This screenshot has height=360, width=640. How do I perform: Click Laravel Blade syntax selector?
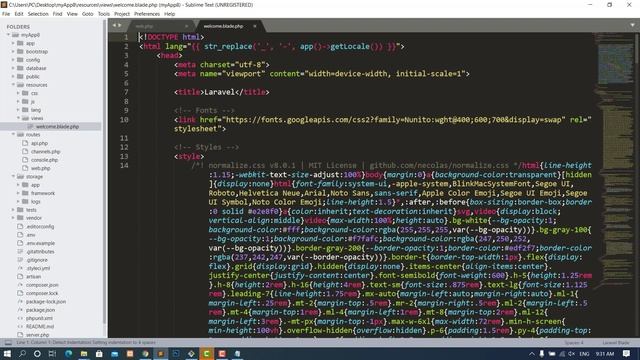(616, 343)
